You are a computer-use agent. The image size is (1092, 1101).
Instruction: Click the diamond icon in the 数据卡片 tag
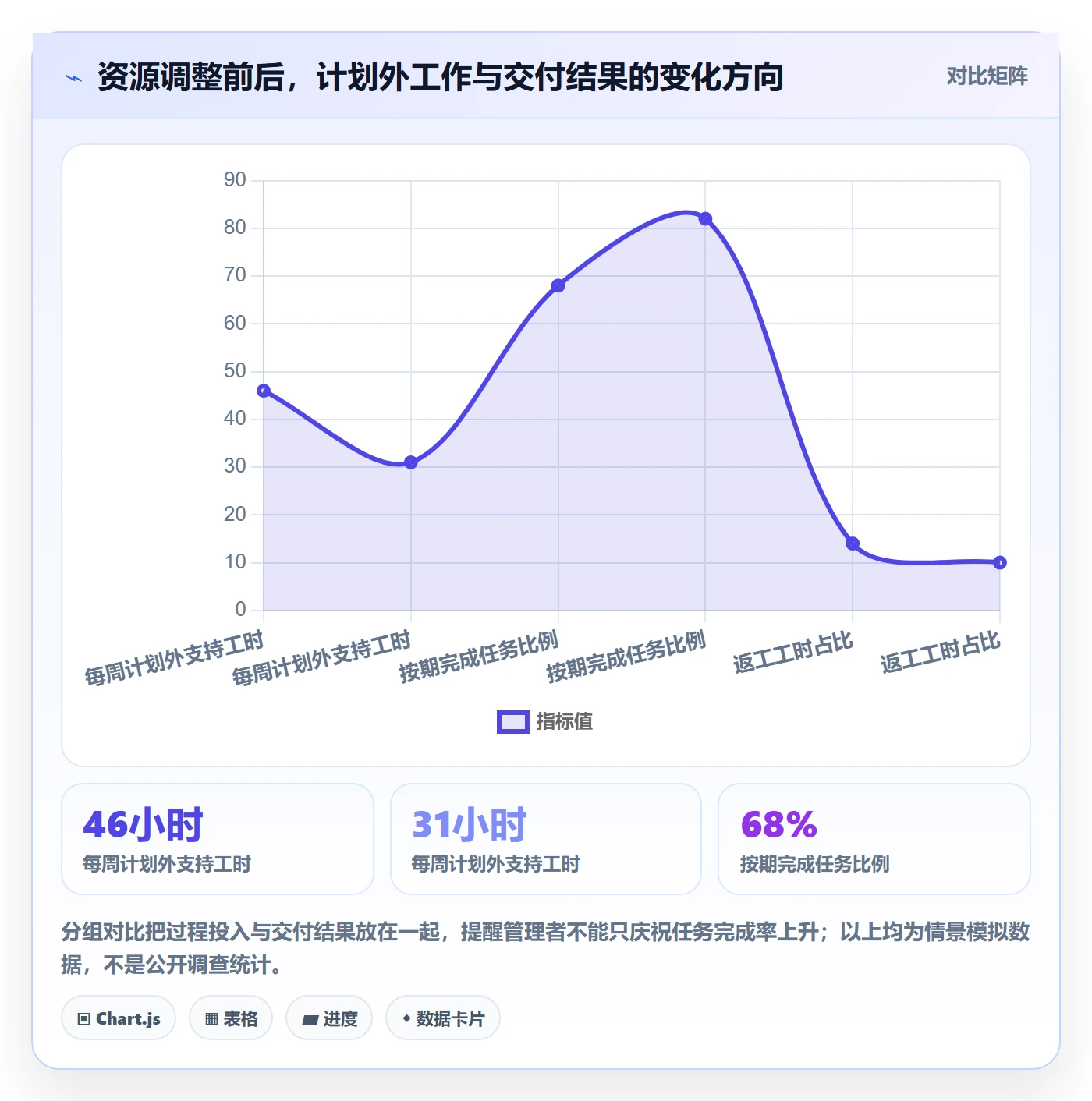coord(406,1018)
